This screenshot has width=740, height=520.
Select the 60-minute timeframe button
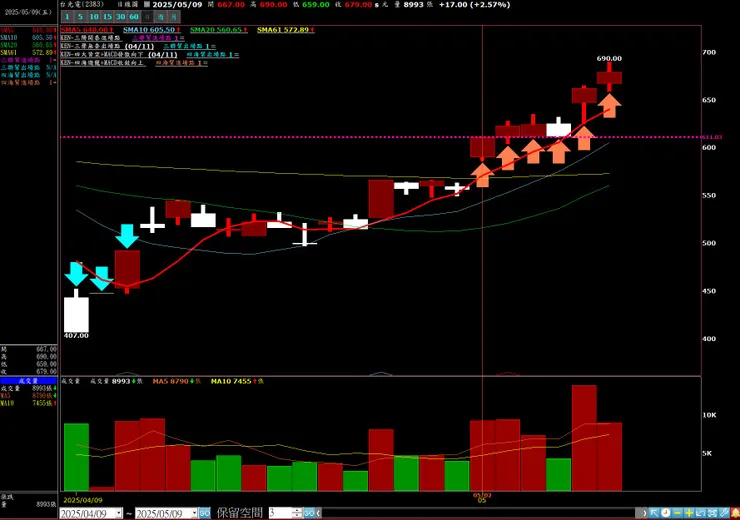tap(134, 17)
